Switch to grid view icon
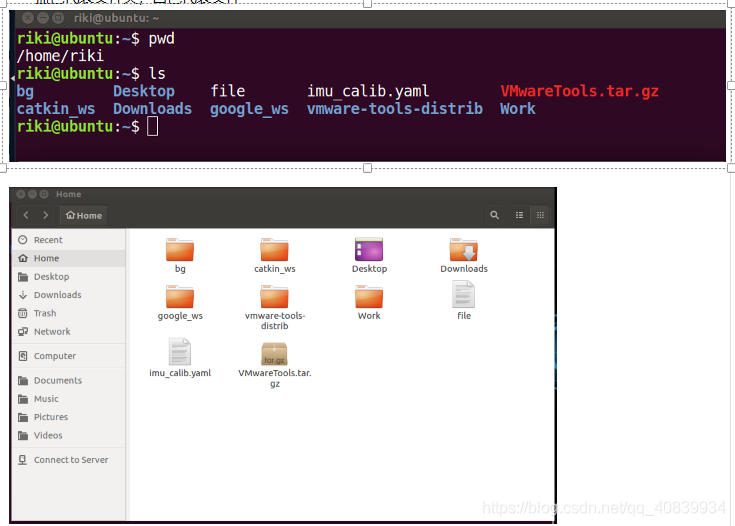Screen dimensions: 735x526 click(540, 215)
